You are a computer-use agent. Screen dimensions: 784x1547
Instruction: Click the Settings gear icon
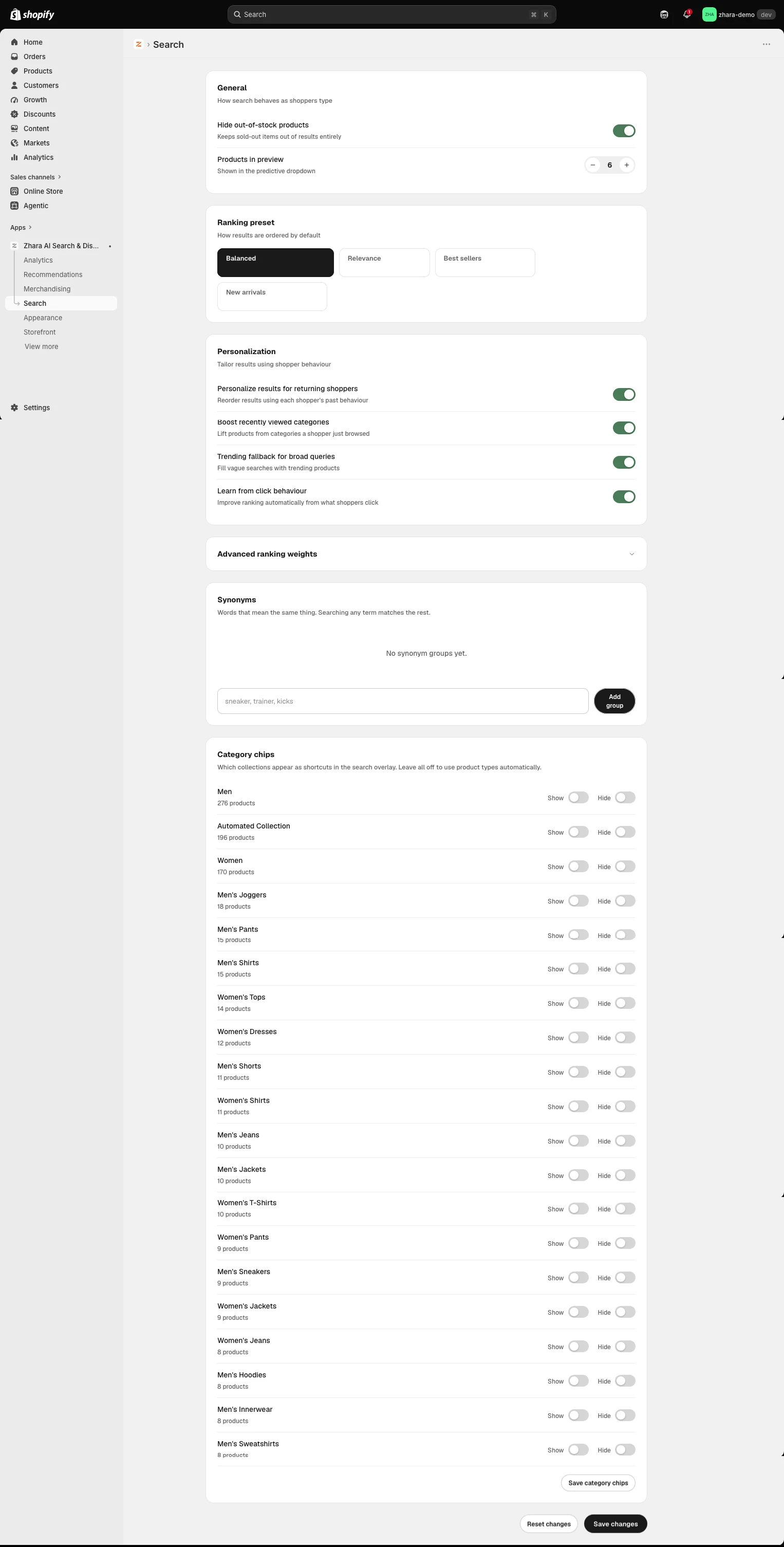[x=14, y=407]
